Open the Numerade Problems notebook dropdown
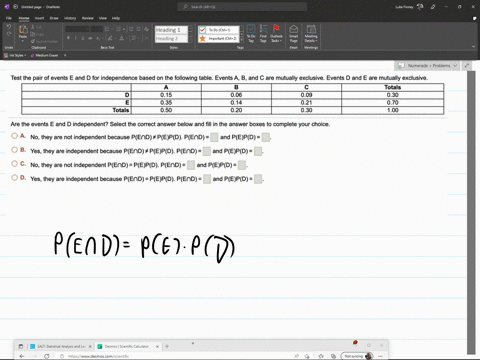The height and width of the screenshot is (360, 480). tap(428, 66)
